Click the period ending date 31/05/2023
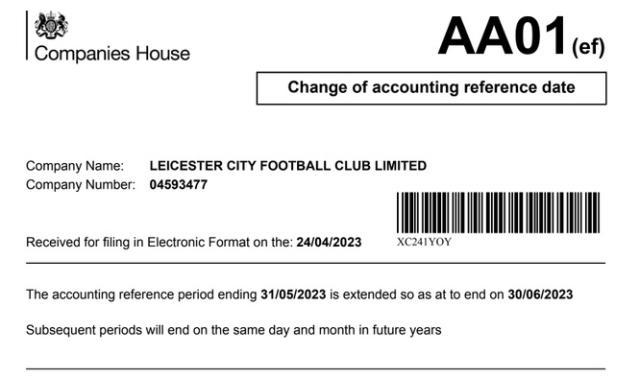This screenshot has height=377, width=640. point(293,294)
